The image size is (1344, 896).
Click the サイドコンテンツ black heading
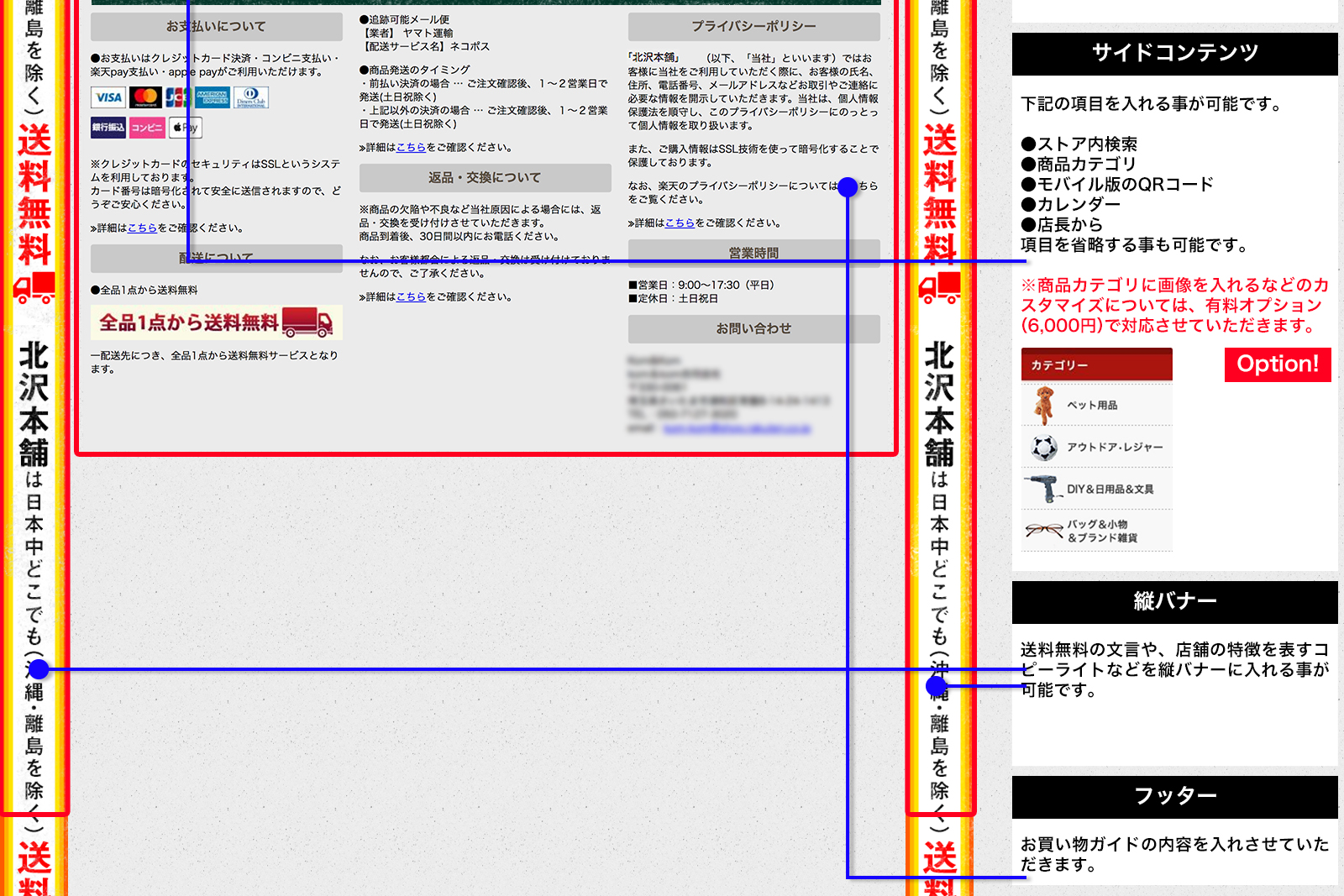pos(1175,54)
